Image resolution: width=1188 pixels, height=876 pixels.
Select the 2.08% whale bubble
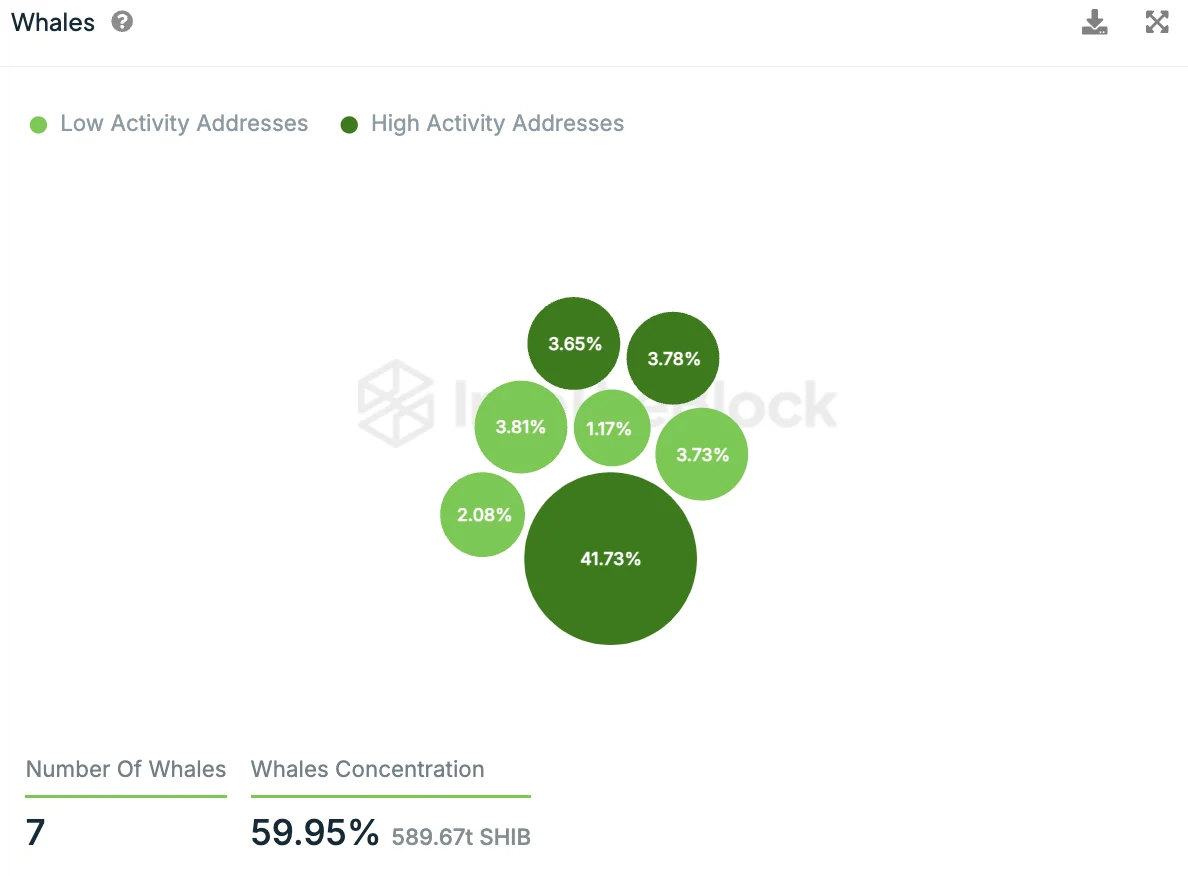pos(483,515)
